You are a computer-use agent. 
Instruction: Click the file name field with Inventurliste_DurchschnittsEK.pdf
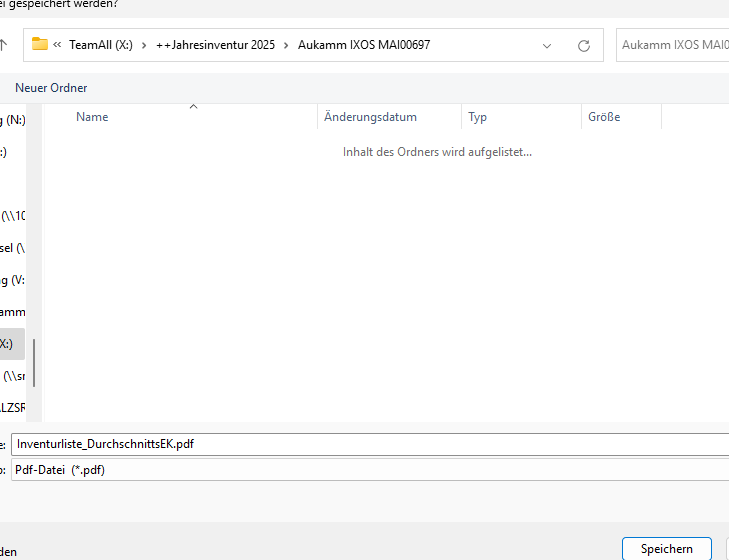[x=370, y=444]
